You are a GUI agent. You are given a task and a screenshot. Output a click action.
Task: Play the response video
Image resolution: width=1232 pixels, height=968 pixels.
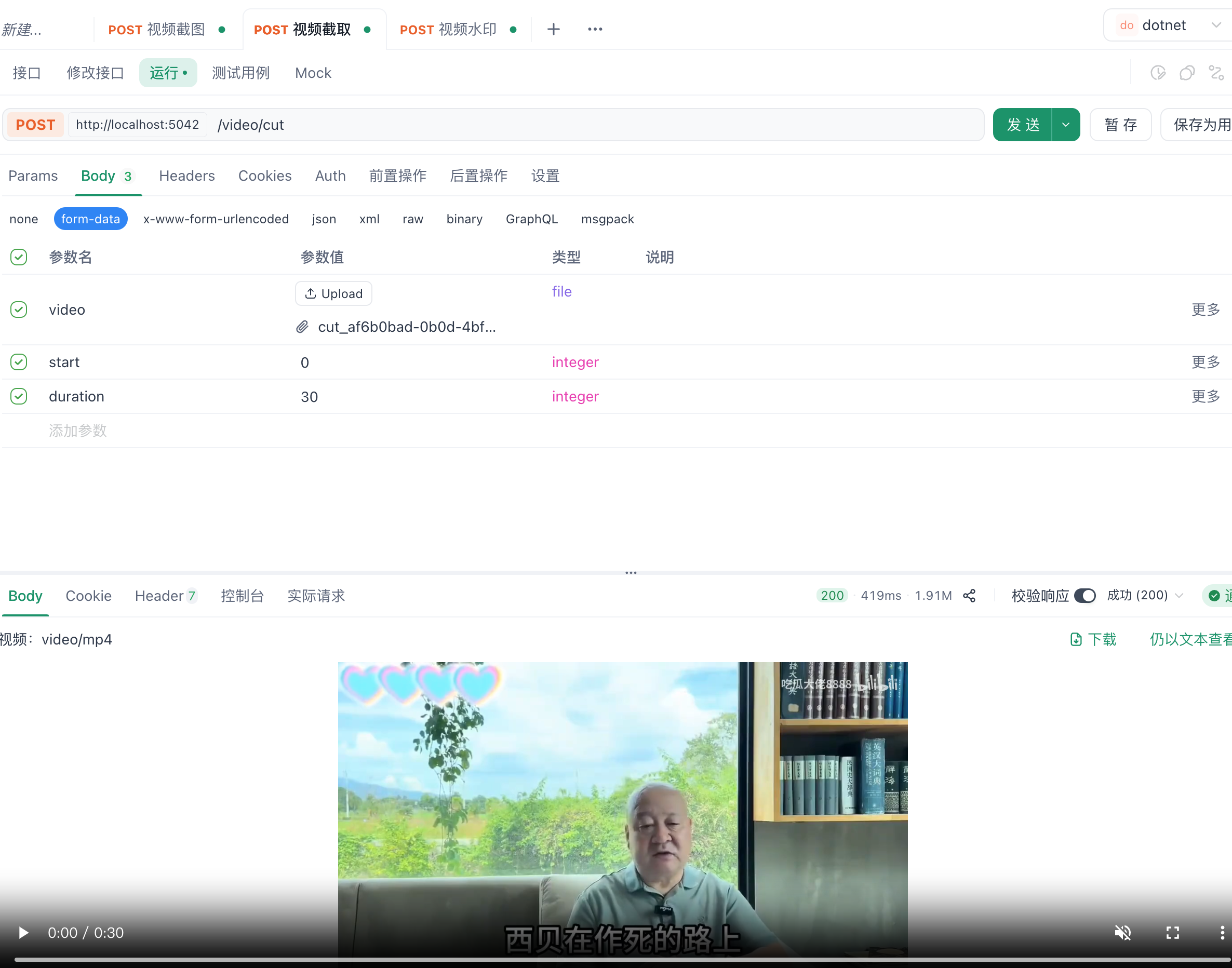tap(23, 933)
